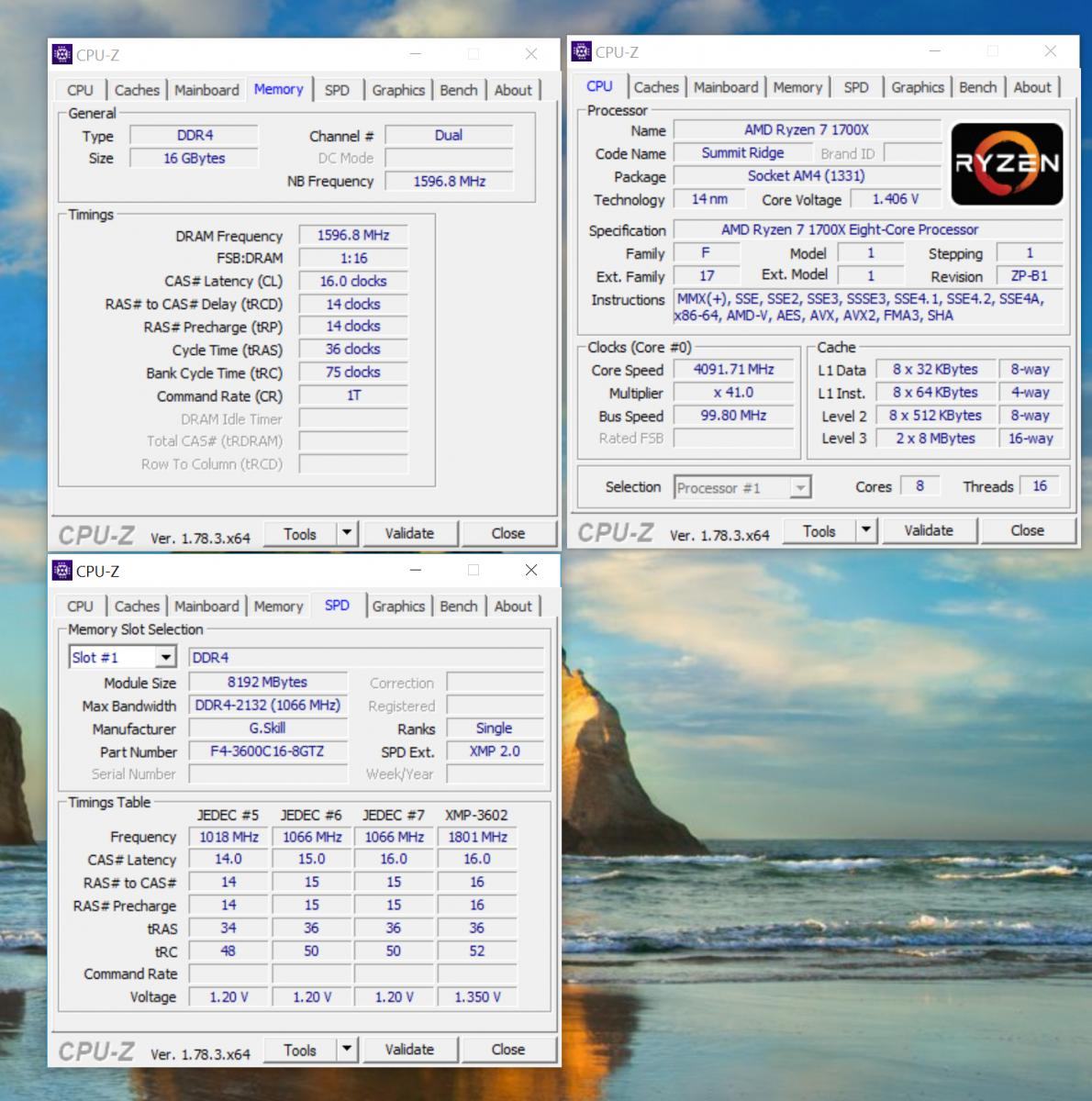Click Tools button in Memory window
This screenshot has width=1092, height=1101.
coord(300,534)
